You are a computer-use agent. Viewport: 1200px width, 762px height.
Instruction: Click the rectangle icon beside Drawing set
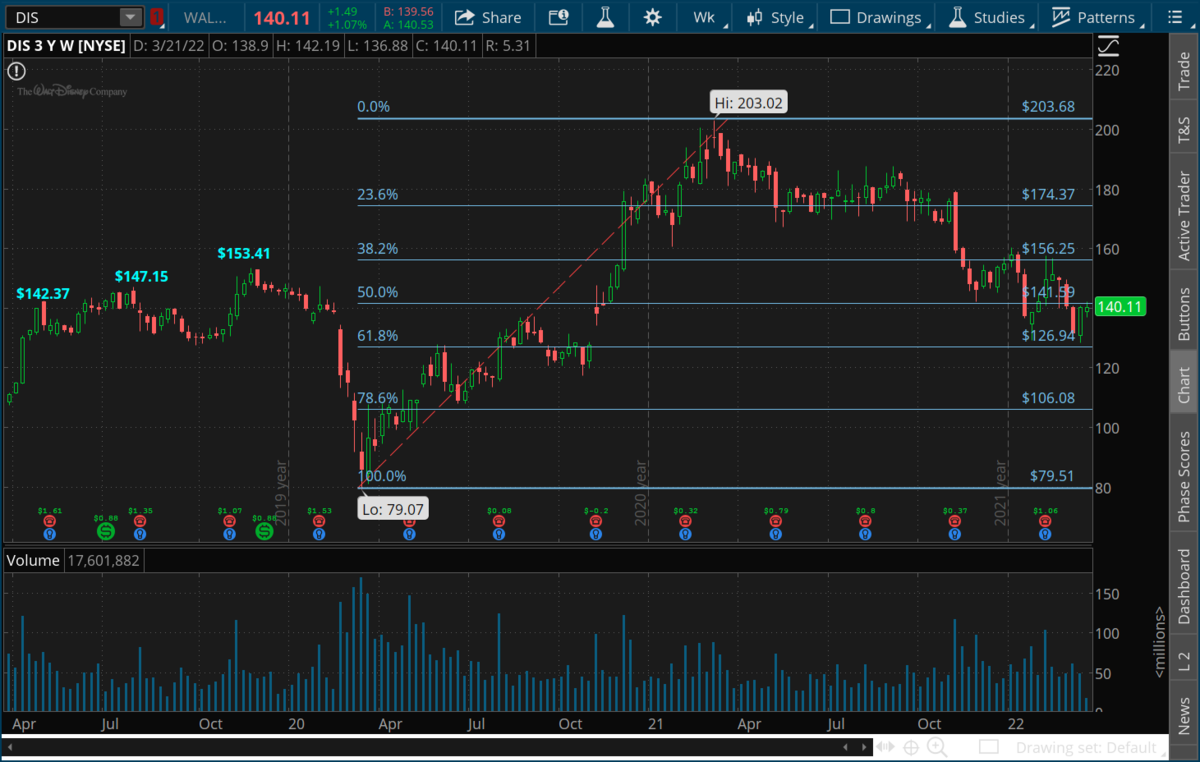(989, 748)
